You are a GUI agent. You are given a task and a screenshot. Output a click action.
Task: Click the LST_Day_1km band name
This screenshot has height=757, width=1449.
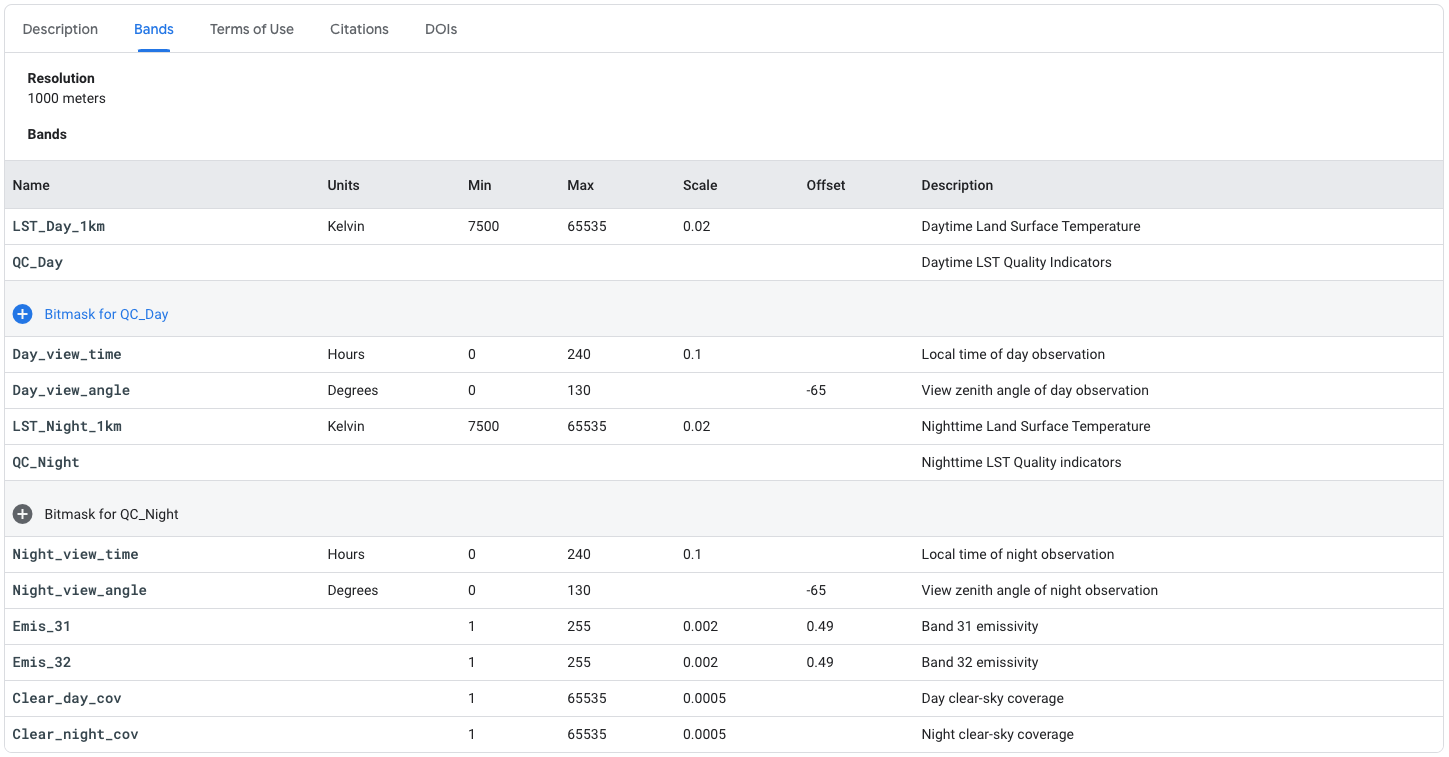(59, 226)
